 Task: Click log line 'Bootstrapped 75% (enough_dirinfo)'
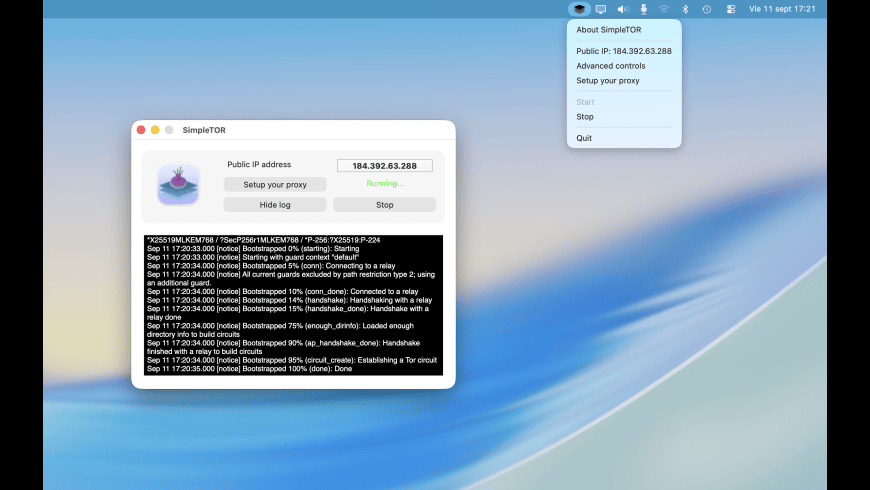click(280, 330)
